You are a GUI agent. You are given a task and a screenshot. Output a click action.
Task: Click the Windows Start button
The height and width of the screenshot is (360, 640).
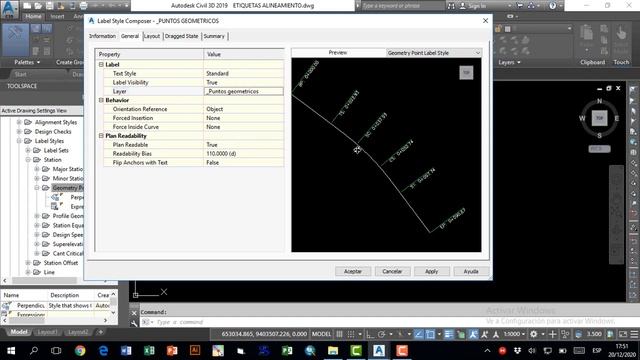11,351
